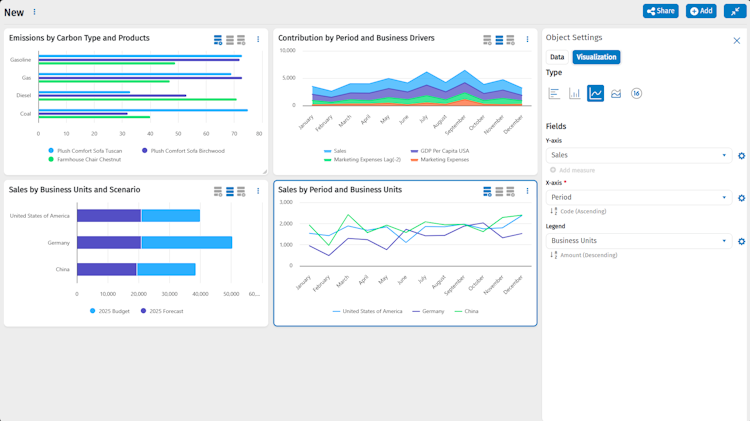This screenshot has width=750, height=421.
Task: Open Sales by Period and Business Units kebab menu
Action: 528,191
